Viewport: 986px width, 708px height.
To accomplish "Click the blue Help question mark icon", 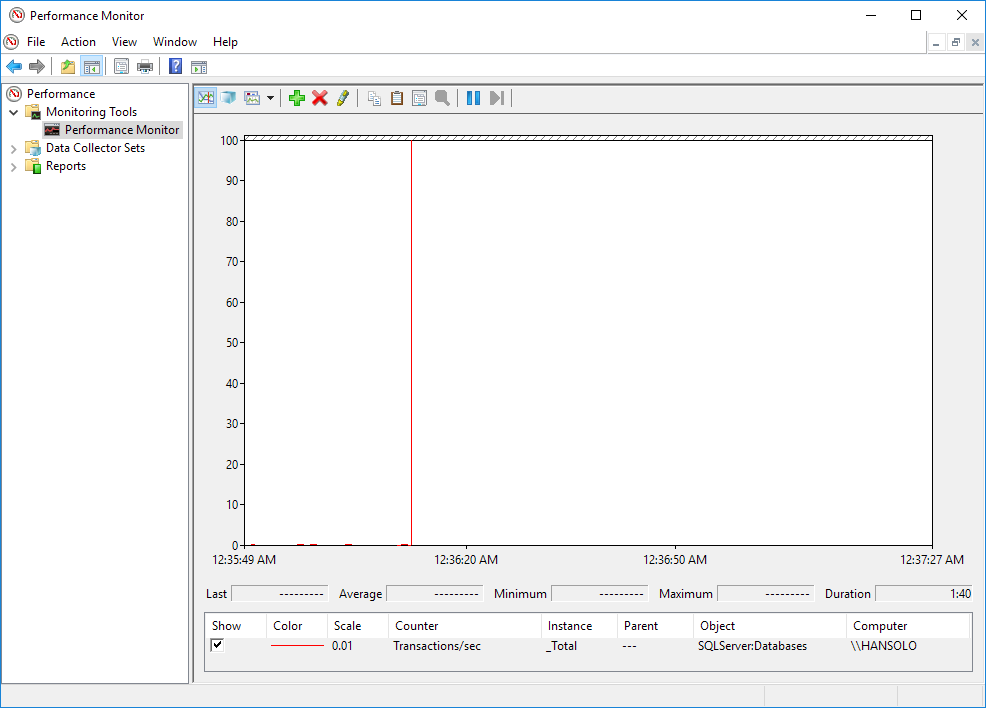I will [175, 67].
